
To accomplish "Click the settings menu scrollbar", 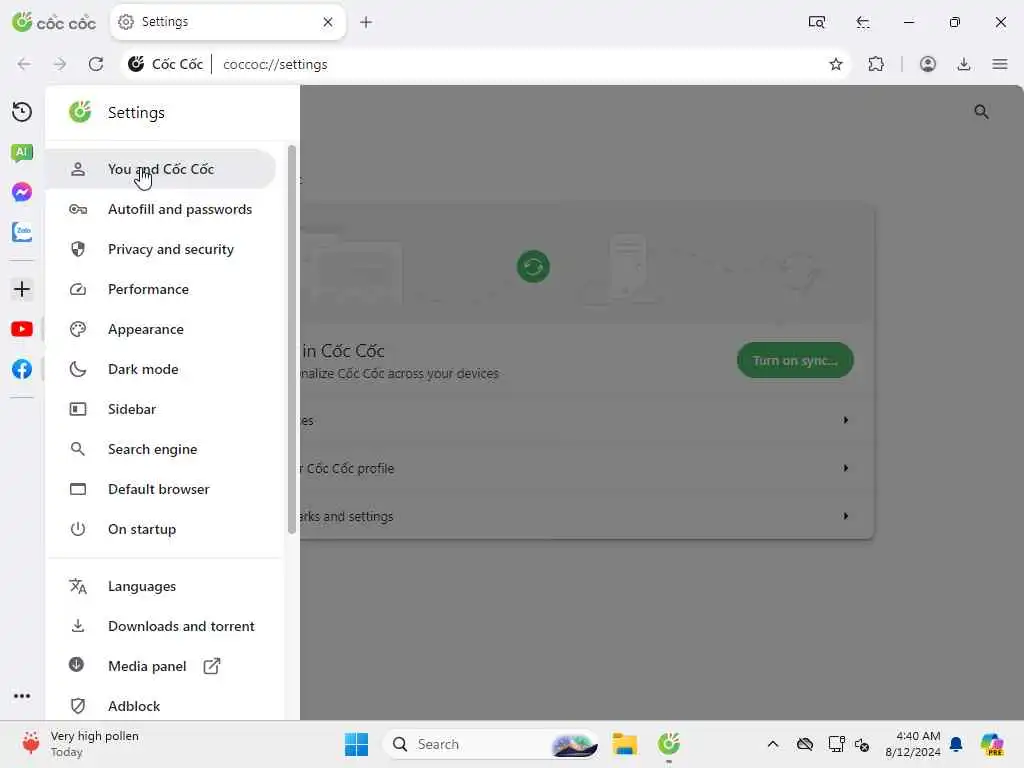I will click(x=291, y=340).
